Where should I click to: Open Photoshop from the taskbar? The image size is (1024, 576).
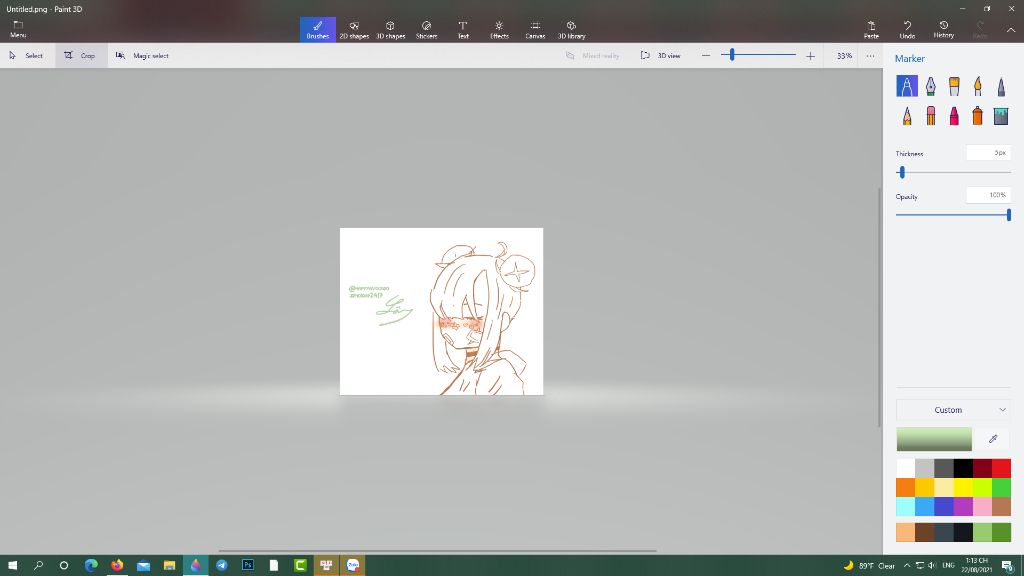pos(248,565)
